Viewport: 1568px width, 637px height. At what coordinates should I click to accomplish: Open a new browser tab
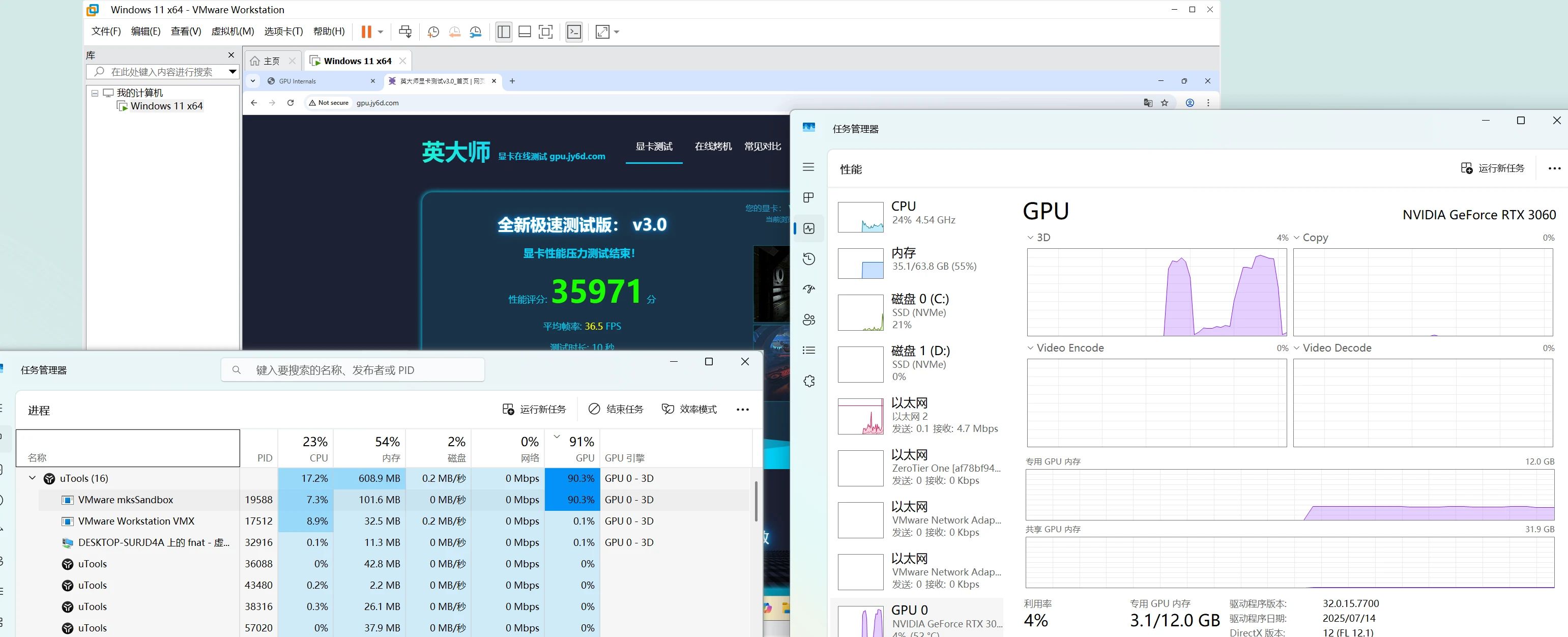(512, 81)
